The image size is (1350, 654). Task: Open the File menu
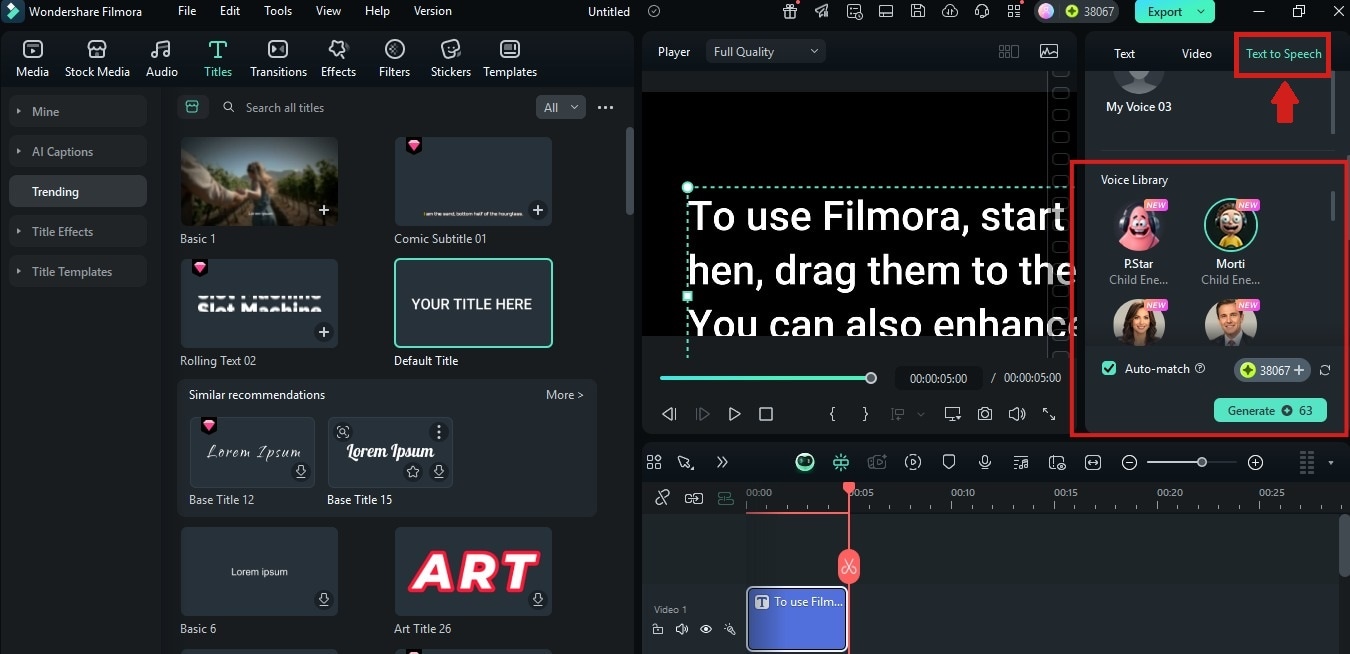tap(187, 11)
